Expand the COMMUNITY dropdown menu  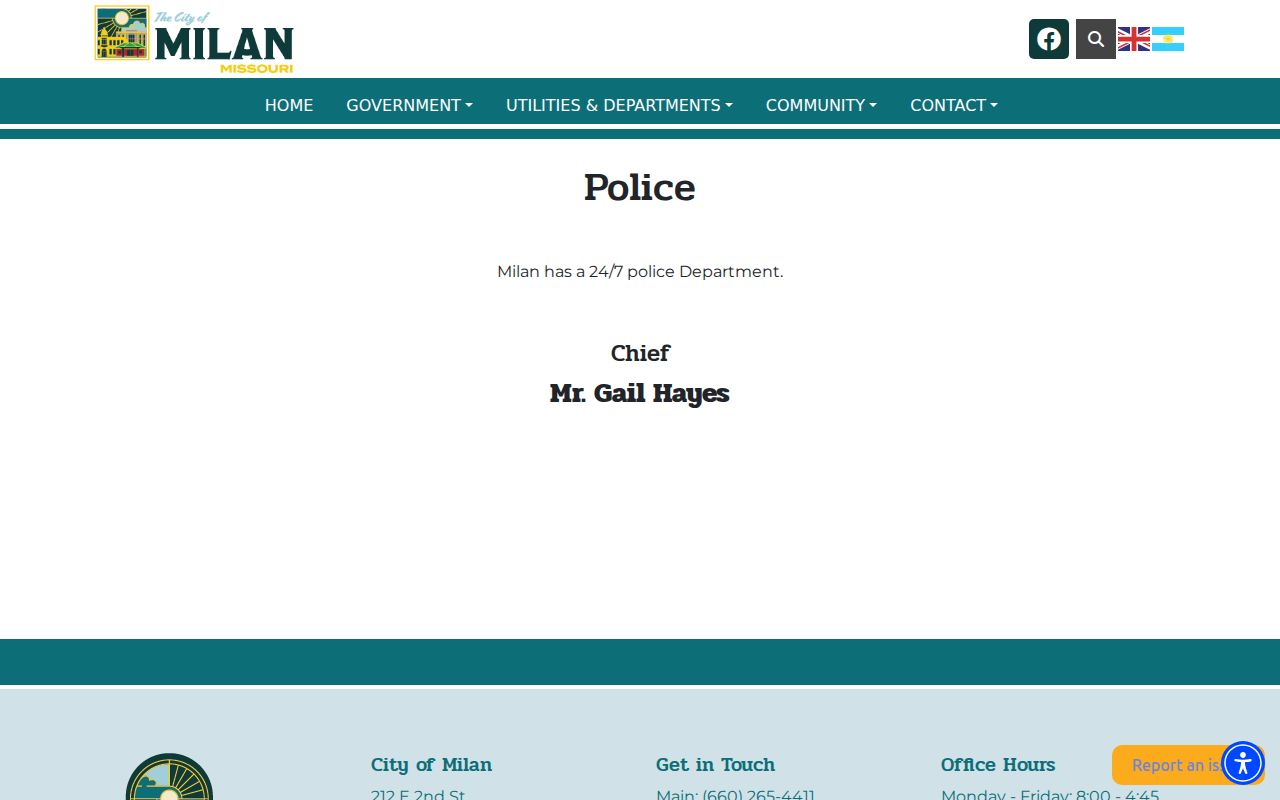822,105
